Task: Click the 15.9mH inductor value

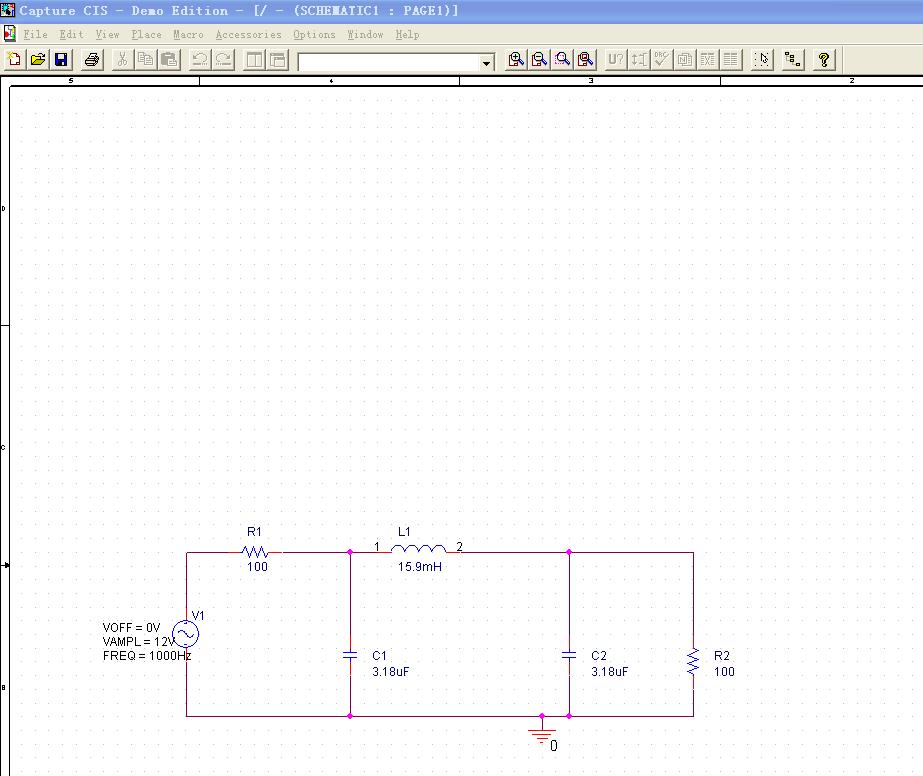Action: point(420,566)
